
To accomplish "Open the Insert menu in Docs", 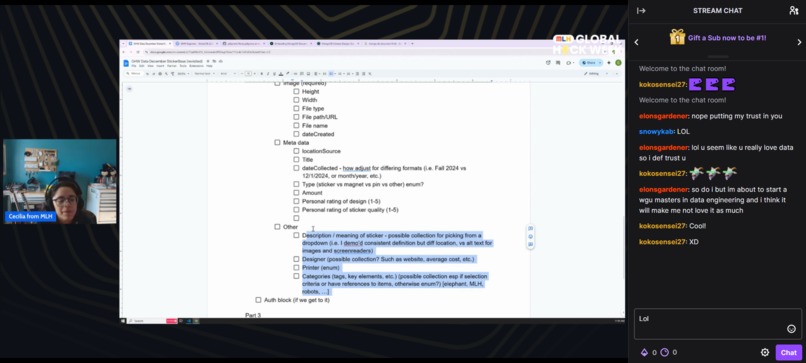I will pos(160,66).
